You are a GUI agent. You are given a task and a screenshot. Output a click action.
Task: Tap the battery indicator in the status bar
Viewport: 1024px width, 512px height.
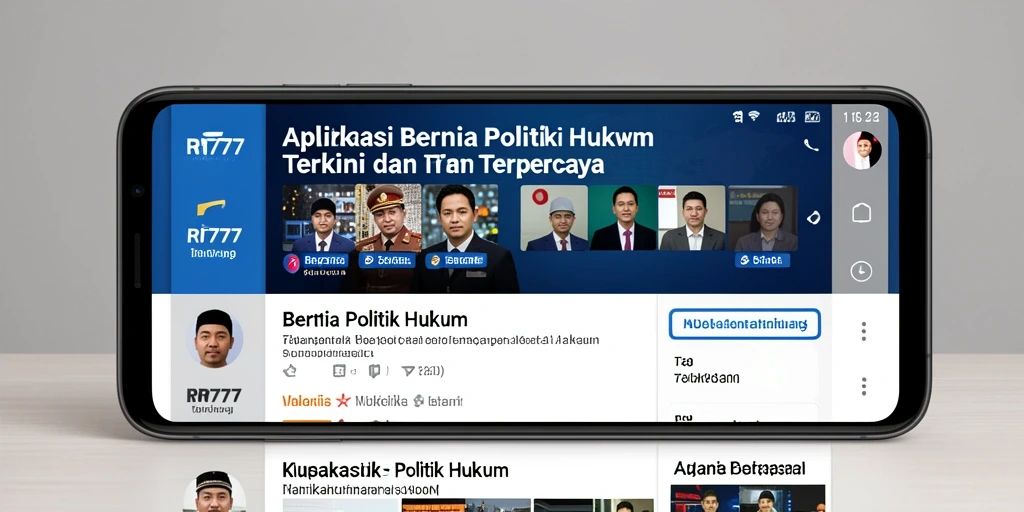(x=812, y=117)
